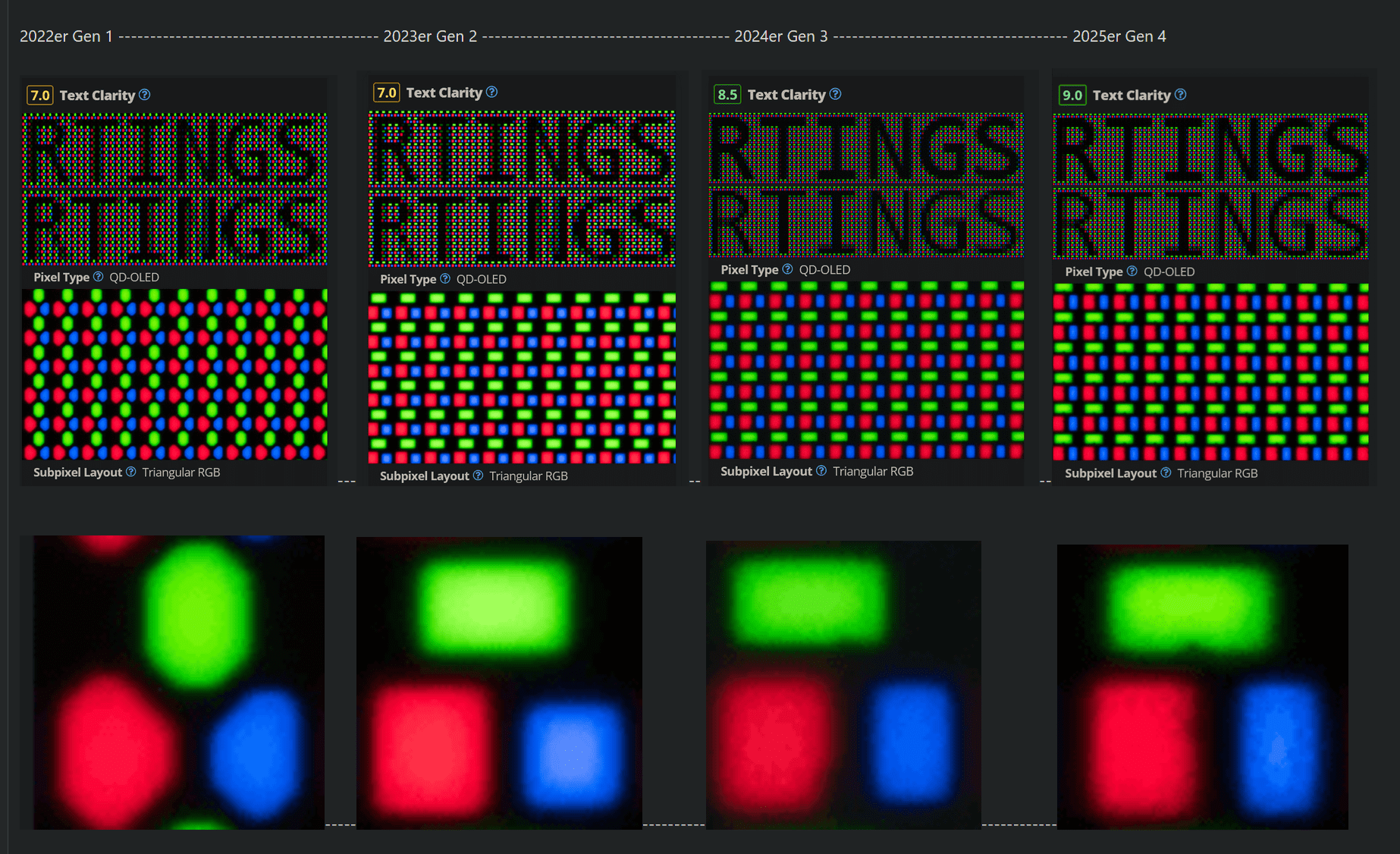Image resolution: width=1400 pixels, height=854 pixels.
Task: Click the 7.0 score badge in the Gen 2 panel
Action: 387,93
